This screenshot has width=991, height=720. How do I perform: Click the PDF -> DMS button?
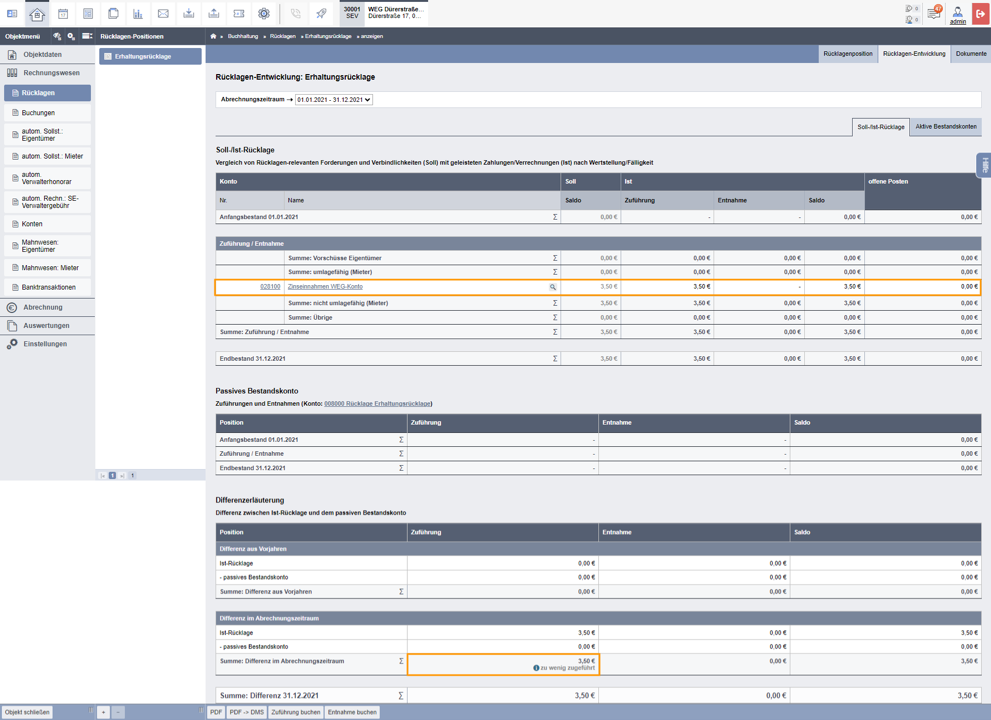(x=246, y=712)
